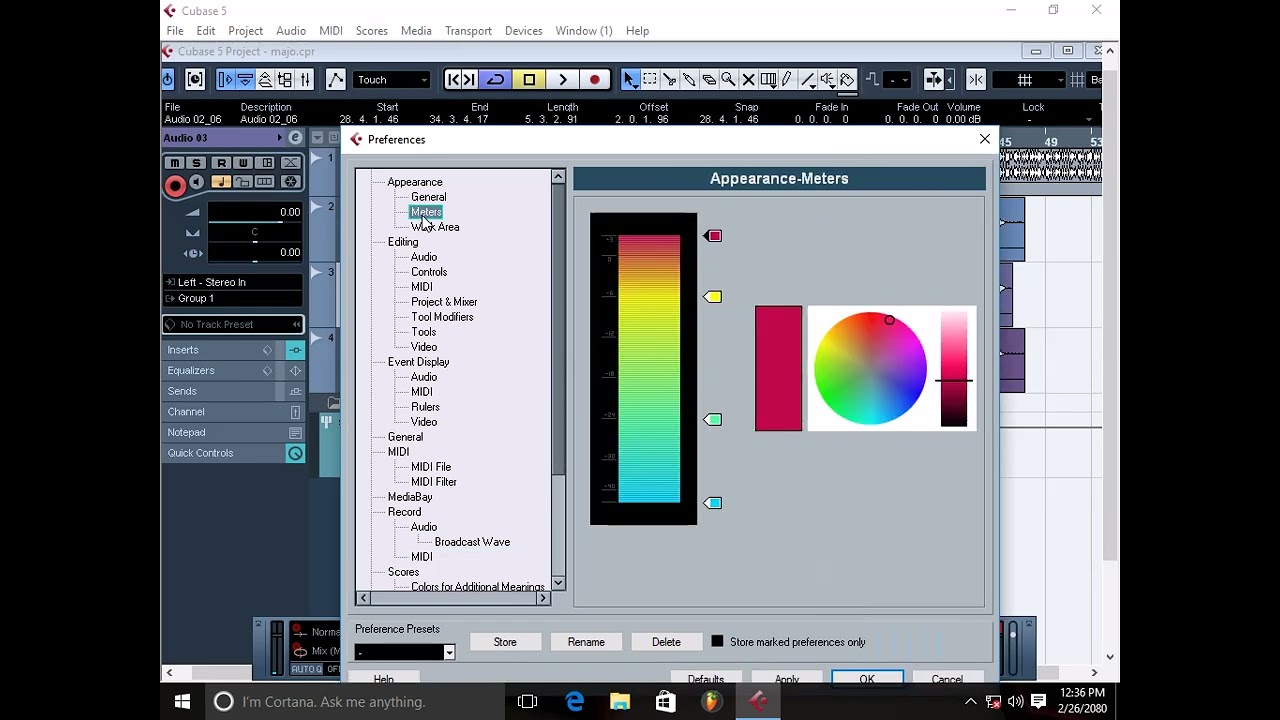Select Work Area in preferences tree
The image size is (1280, 720).
point(435,227)
